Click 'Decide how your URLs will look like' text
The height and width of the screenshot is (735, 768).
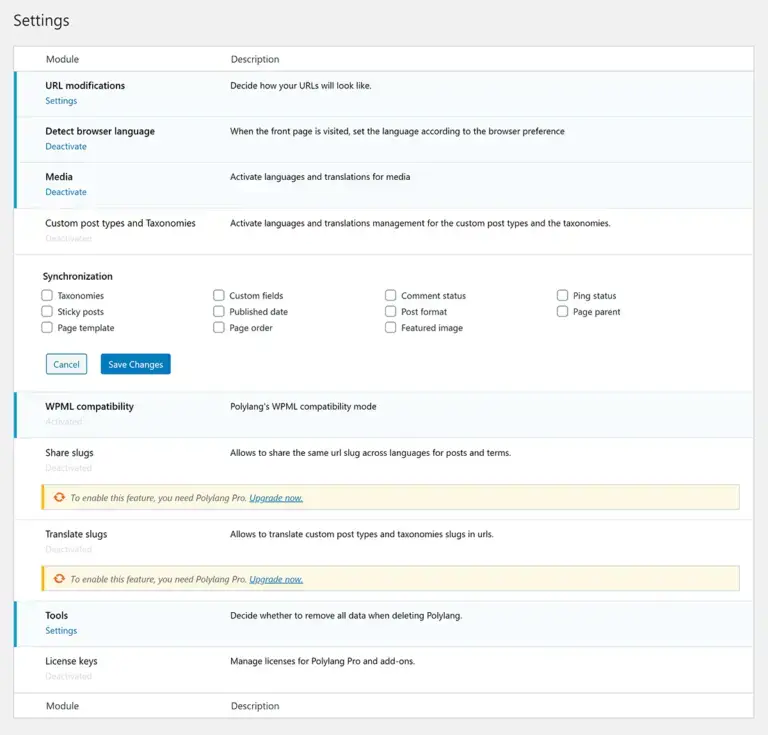click(x=301, y=86)
